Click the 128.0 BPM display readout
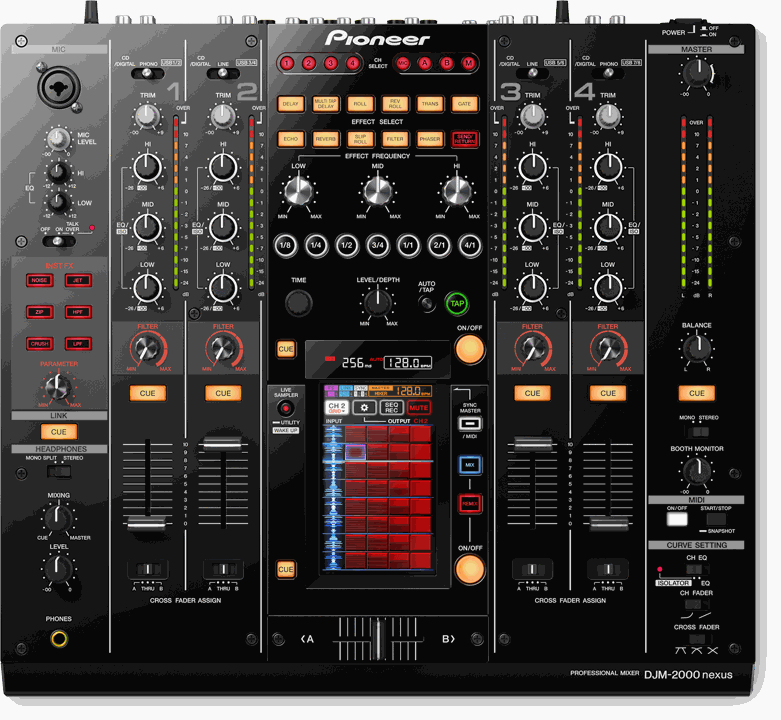This screenshot has height=720, width=781. click(407, 363)
